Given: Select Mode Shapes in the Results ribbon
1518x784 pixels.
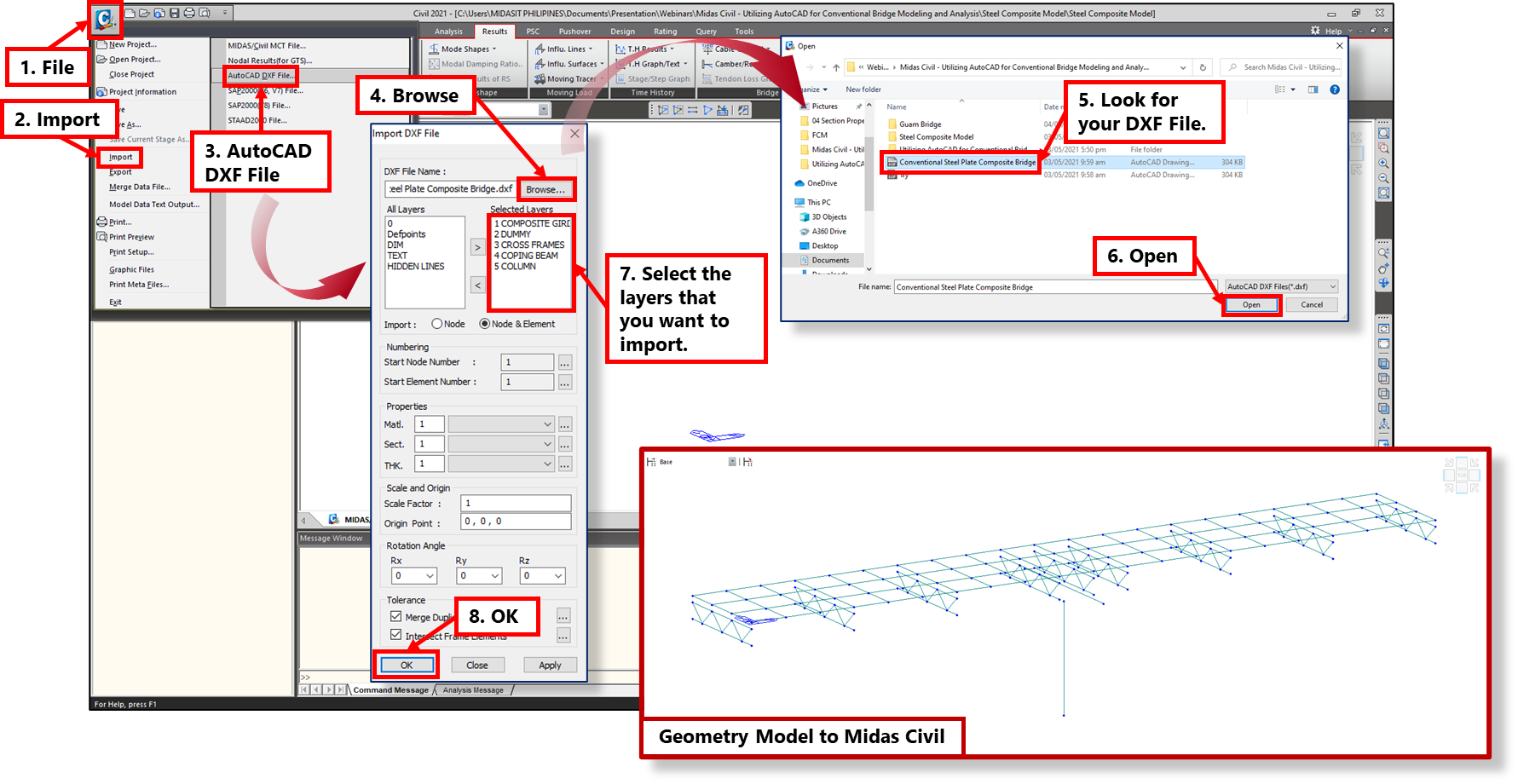Looking at the screenshot, I should (x=465, y=49).
